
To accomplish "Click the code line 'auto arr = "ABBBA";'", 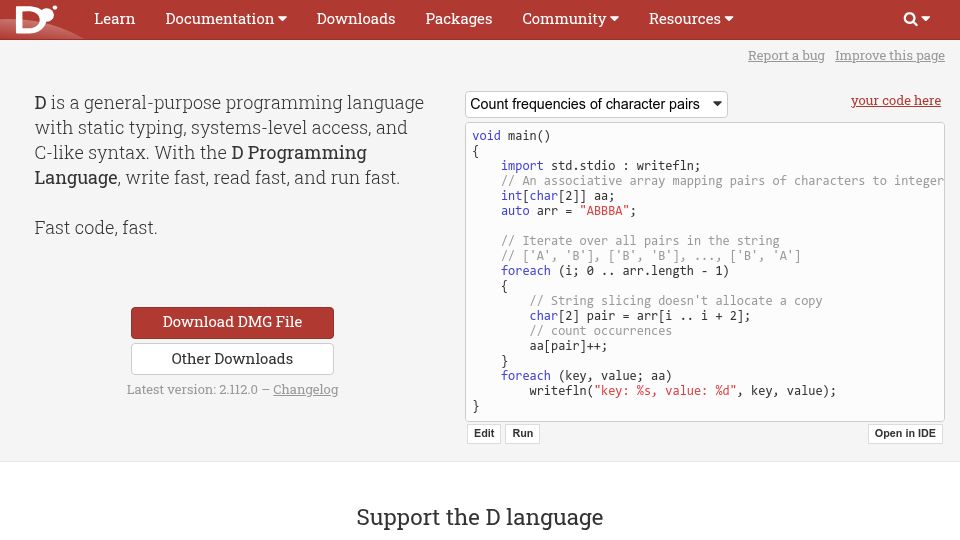I will pyautogui.click(x=568, y=211).
